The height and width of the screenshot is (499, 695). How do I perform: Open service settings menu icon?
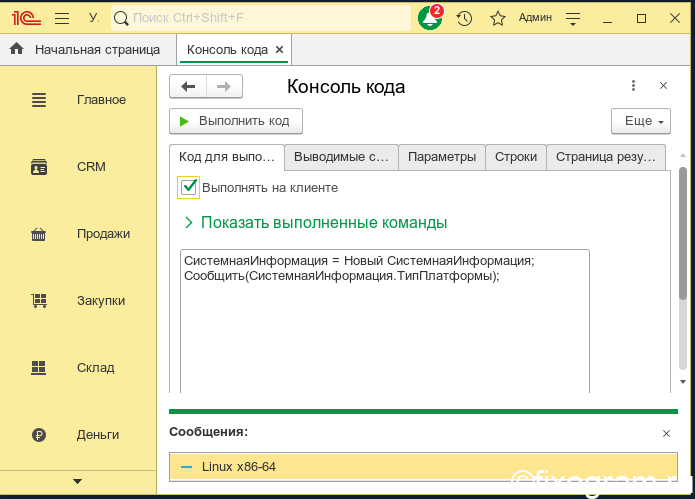tap(573, 18)
